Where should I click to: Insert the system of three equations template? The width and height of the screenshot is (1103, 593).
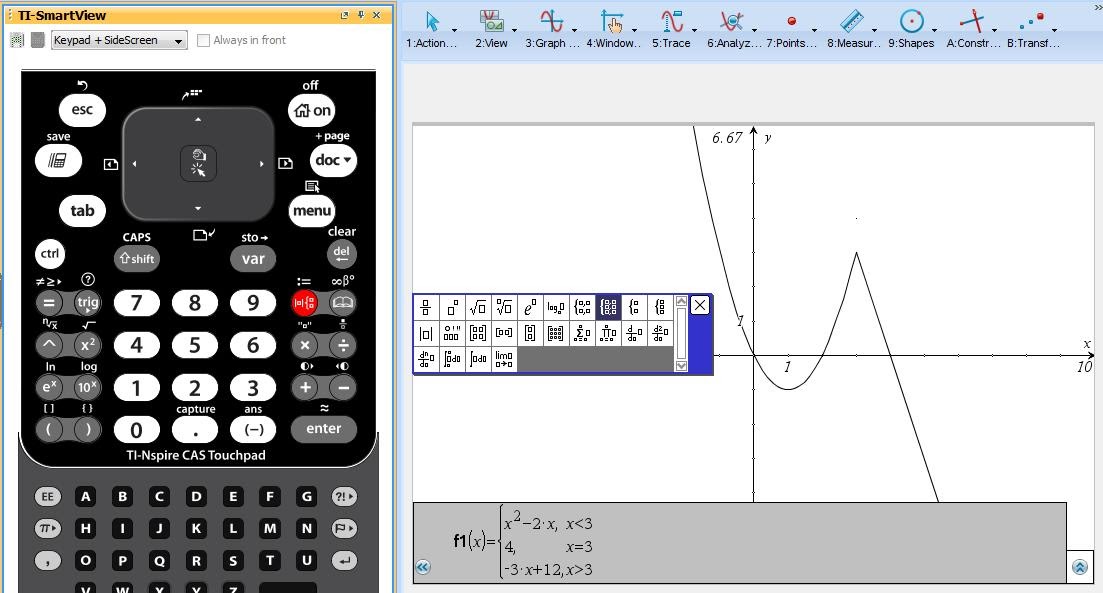(660, 307)
